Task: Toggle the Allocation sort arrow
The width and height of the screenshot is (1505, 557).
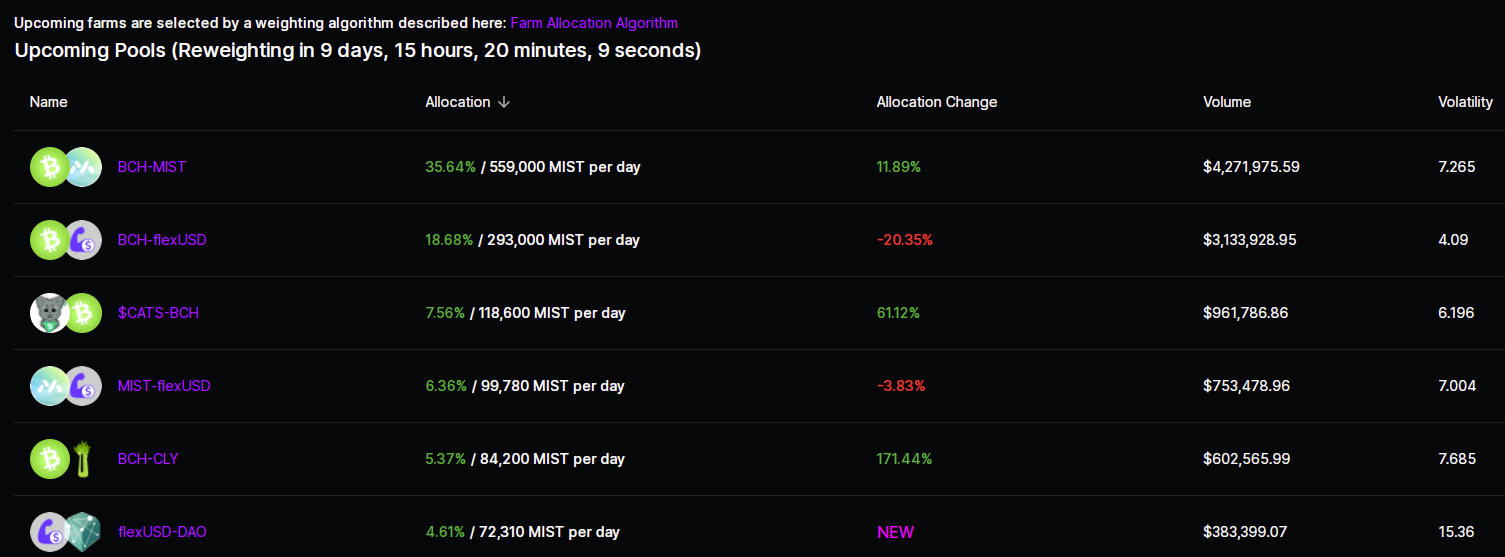Action: click(504, 102)
